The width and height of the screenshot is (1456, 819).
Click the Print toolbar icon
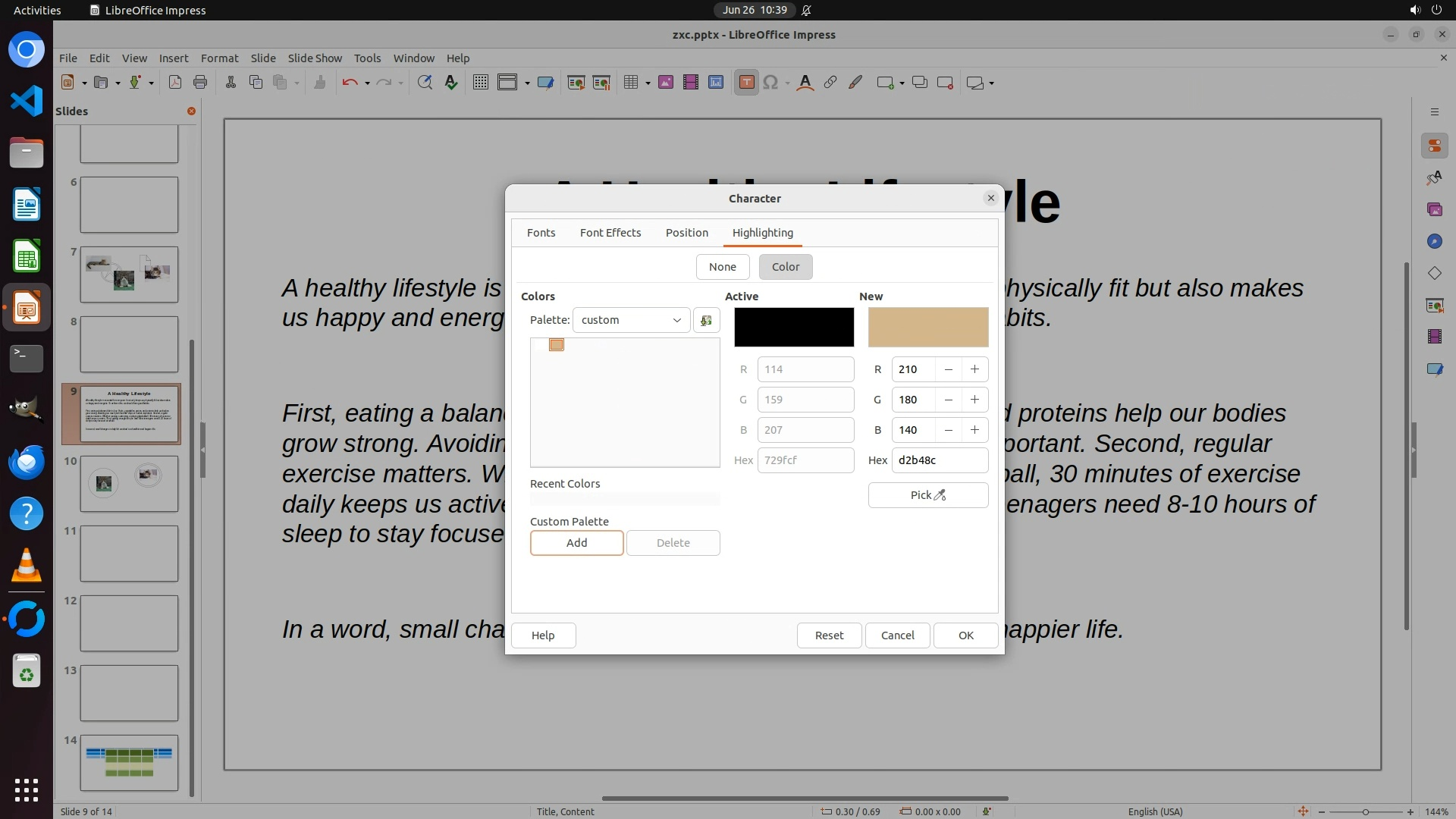pos(200,83)
